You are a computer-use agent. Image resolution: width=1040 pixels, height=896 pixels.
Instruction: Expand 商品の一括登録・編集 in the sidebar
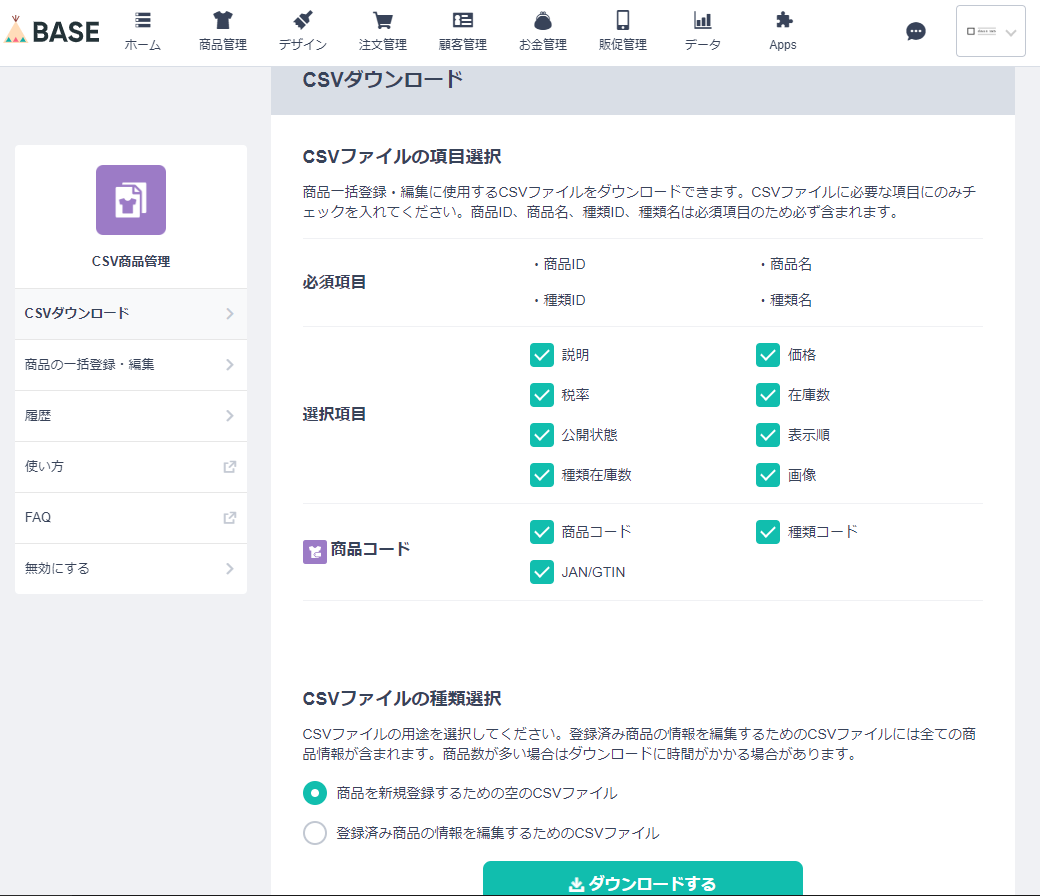coord(130,365)
